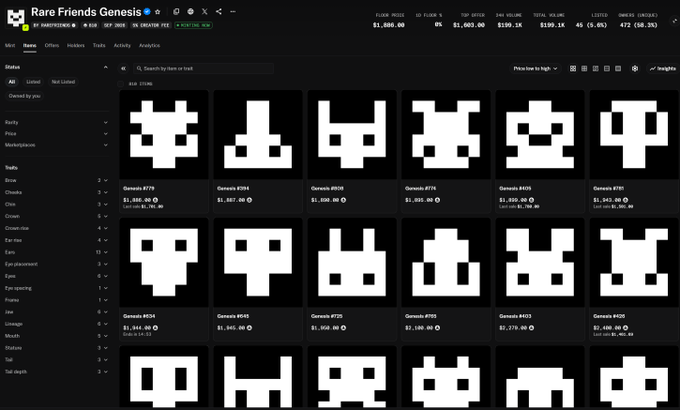Click the search magnifier icon
Viewport: 680px width, 410px height.
[x=139, y=69]
